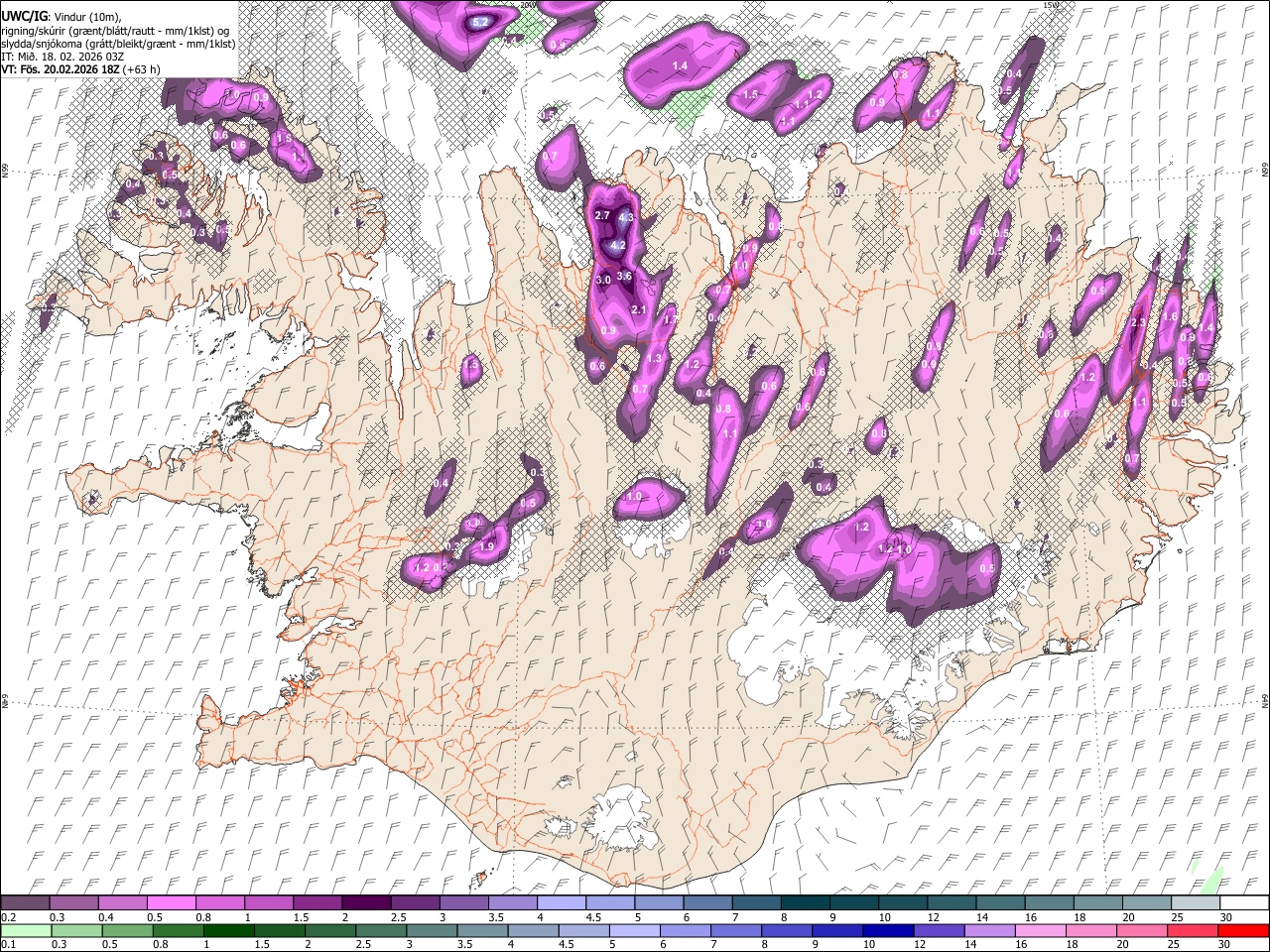Screen dimensions: 1270x952
Task: Select the pale green 0.1 rain legend swatch
Action: (x=25, y=930)
